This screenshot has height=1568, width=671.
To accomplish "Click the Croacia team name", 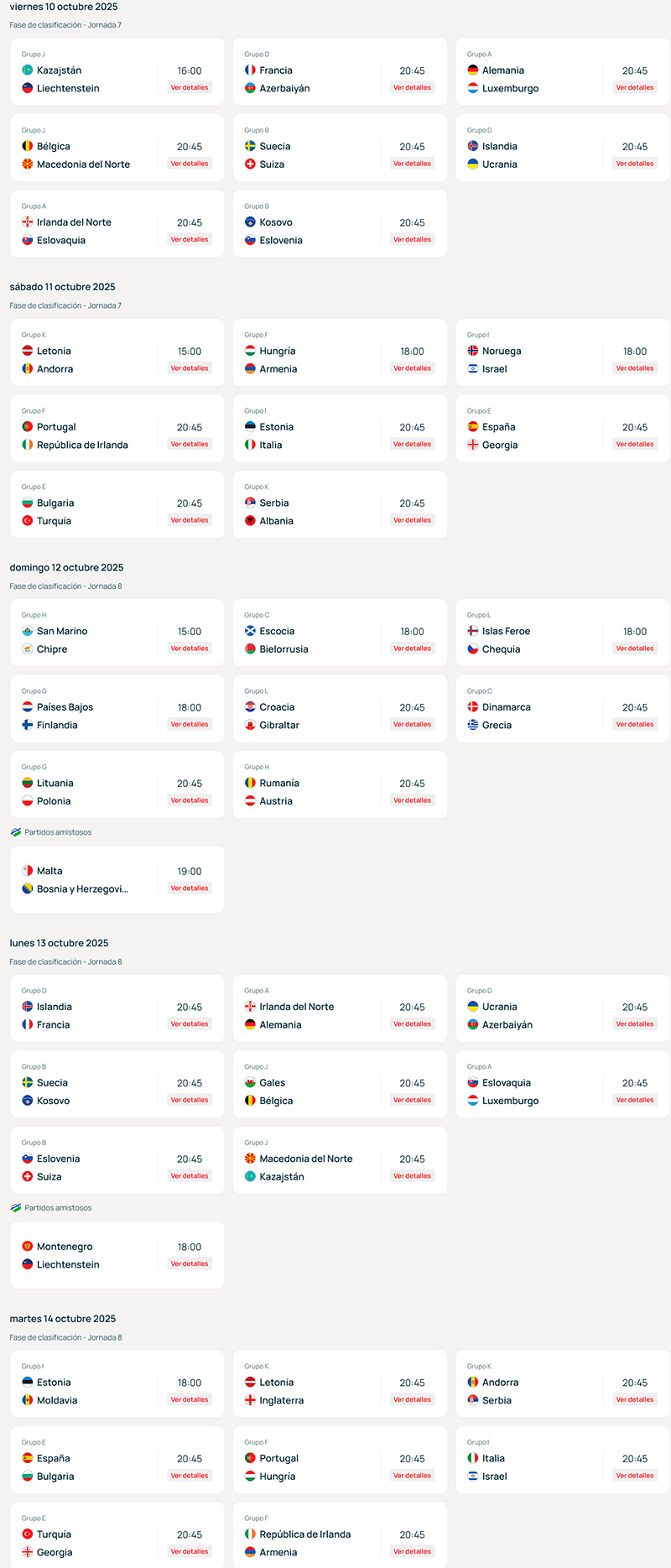I will 277,707.
